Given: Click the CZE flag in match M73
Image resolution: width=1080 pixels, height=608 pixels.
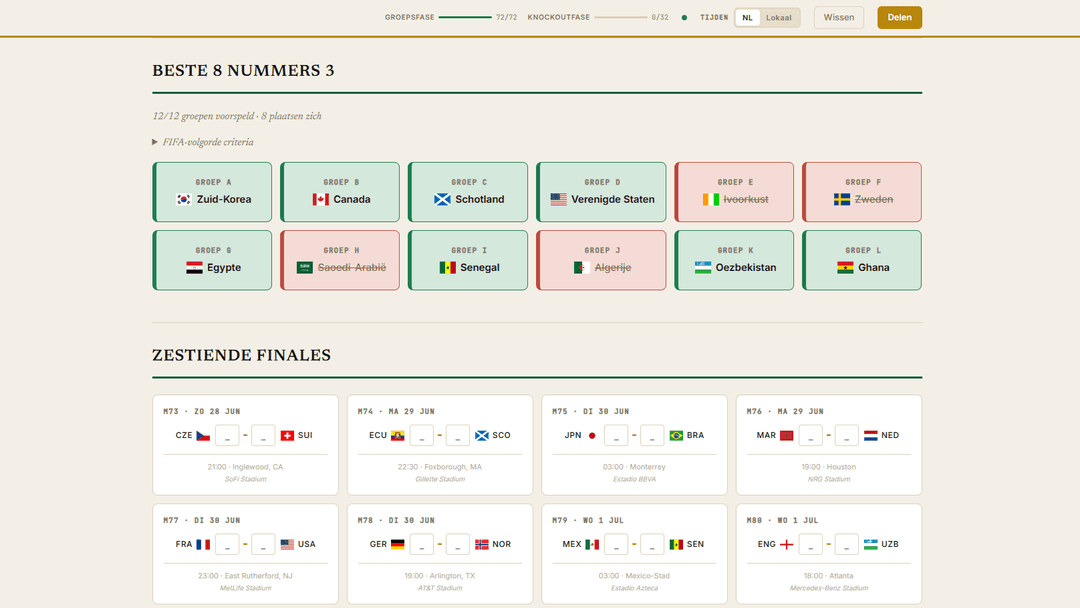Looking at the screenshot, I should pos(203,436).
